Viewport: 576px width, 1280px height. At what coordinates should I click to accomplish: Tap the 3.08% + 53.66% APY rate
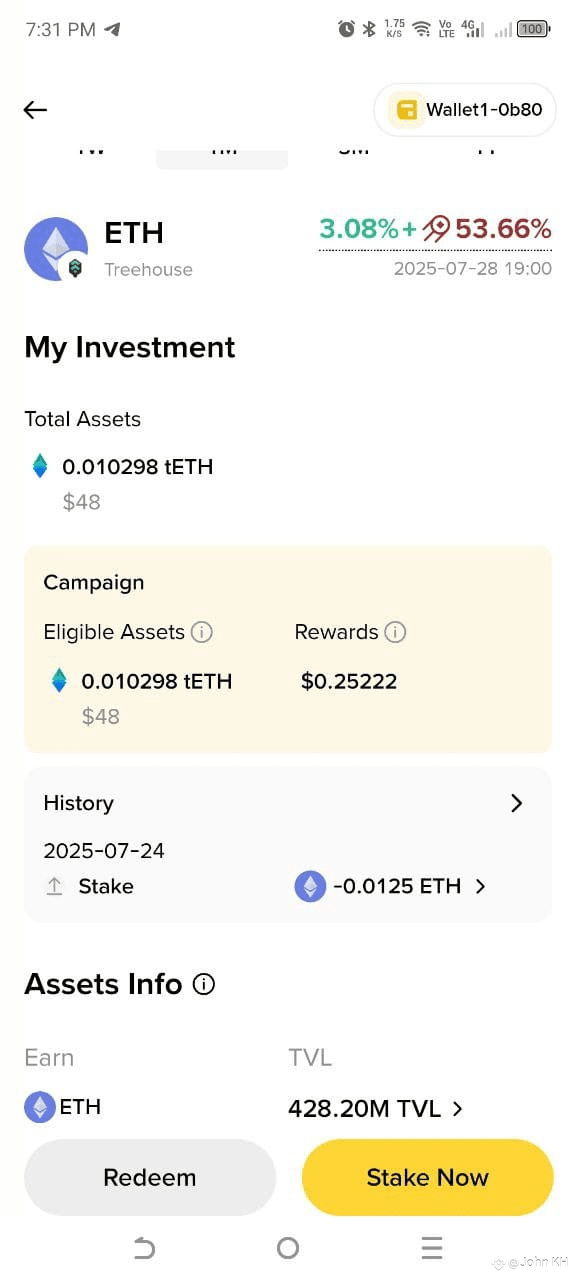[435, 229]
